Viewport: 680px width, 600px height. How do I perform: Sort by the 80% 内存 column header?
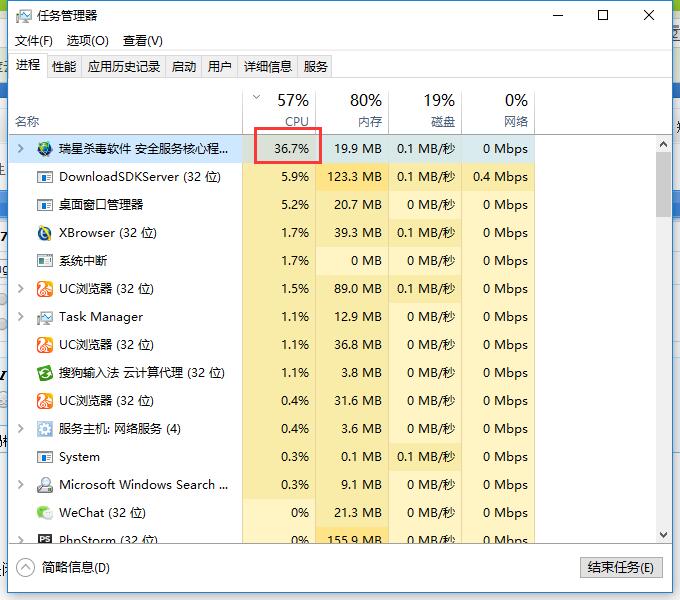click(352, 111)
